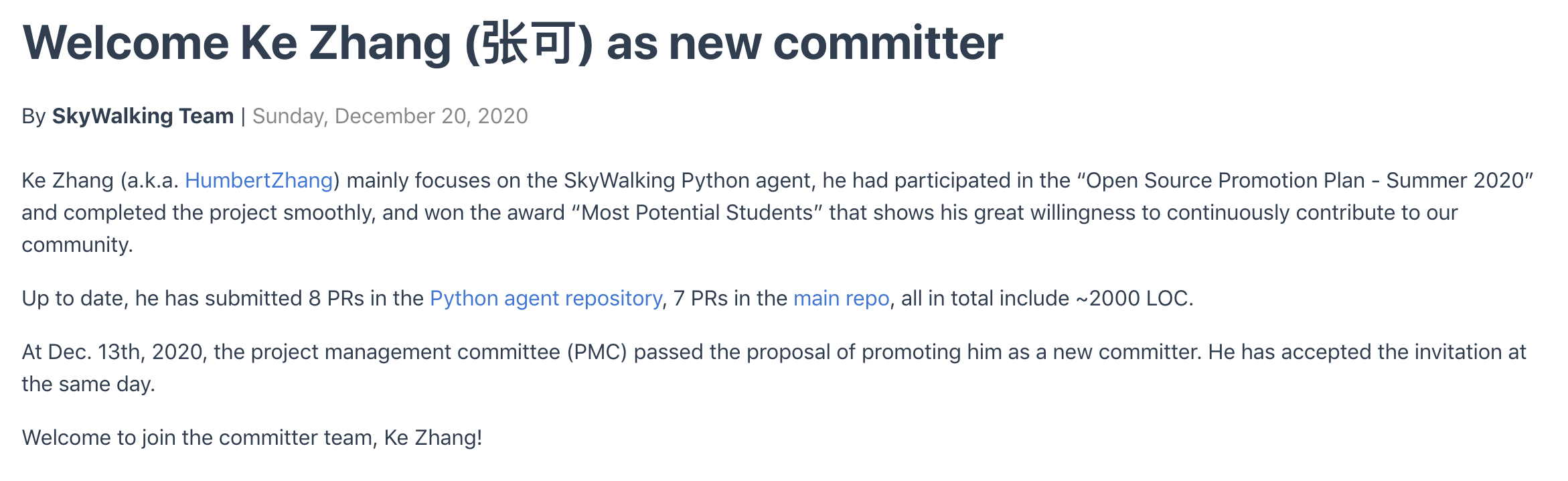This screenshot has height=481, width=1568.
Task: Open the Python agent repository link
Action: tap(546, 299)
